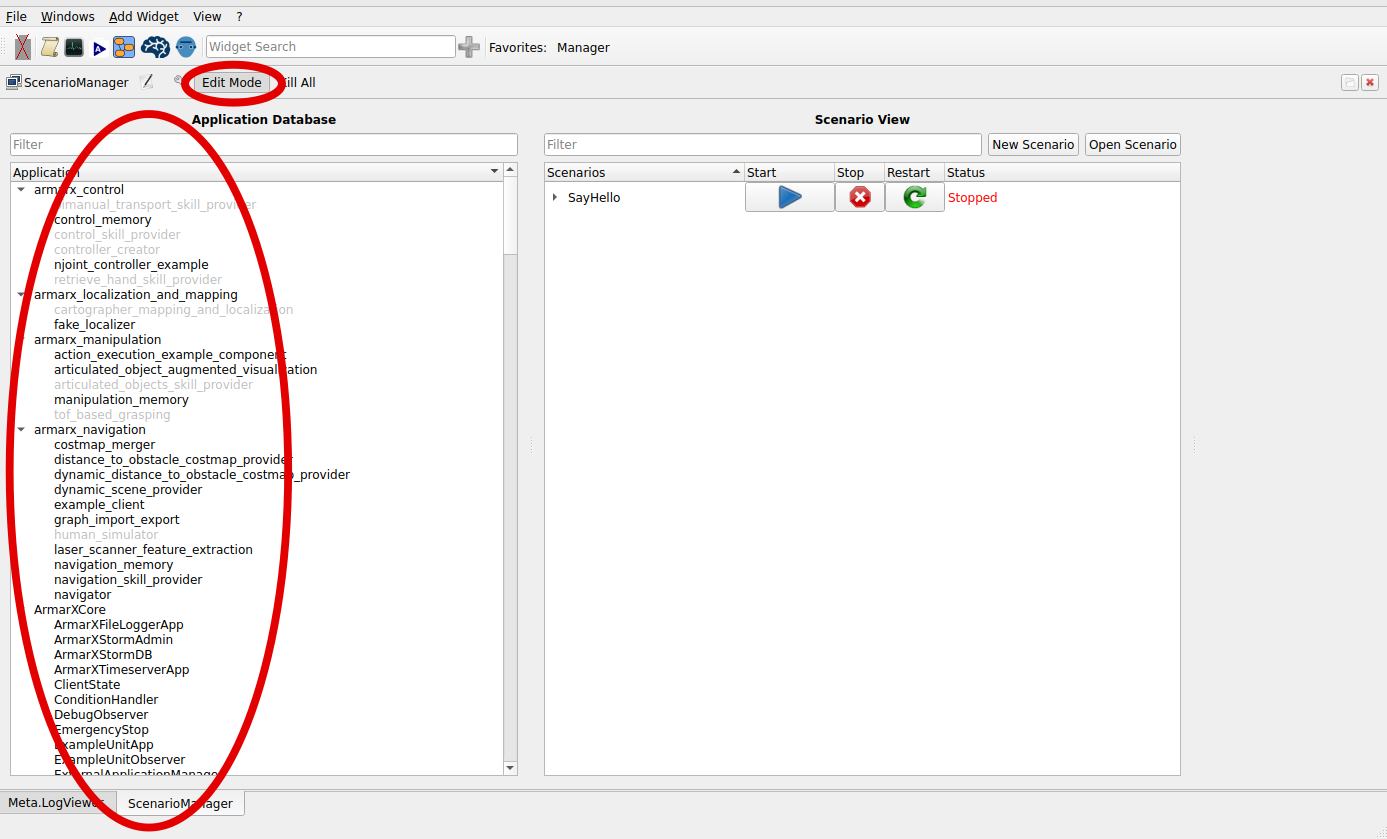The height and width of the screenshot is (839, 1387).
Task: Click the brain-shaped toolbar icon
Action: click(155, 47)
